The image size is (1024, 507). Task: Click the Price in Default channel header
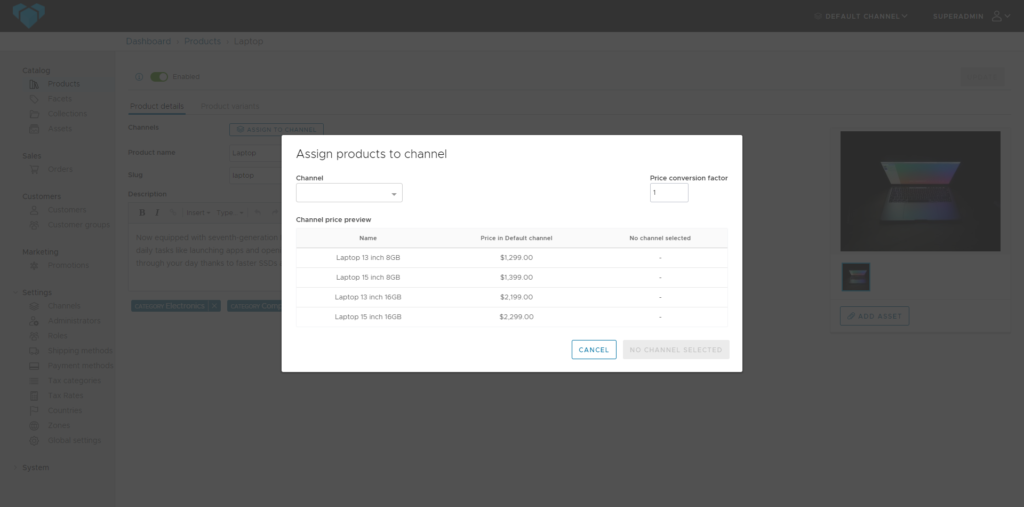click(x=517, y=238)
